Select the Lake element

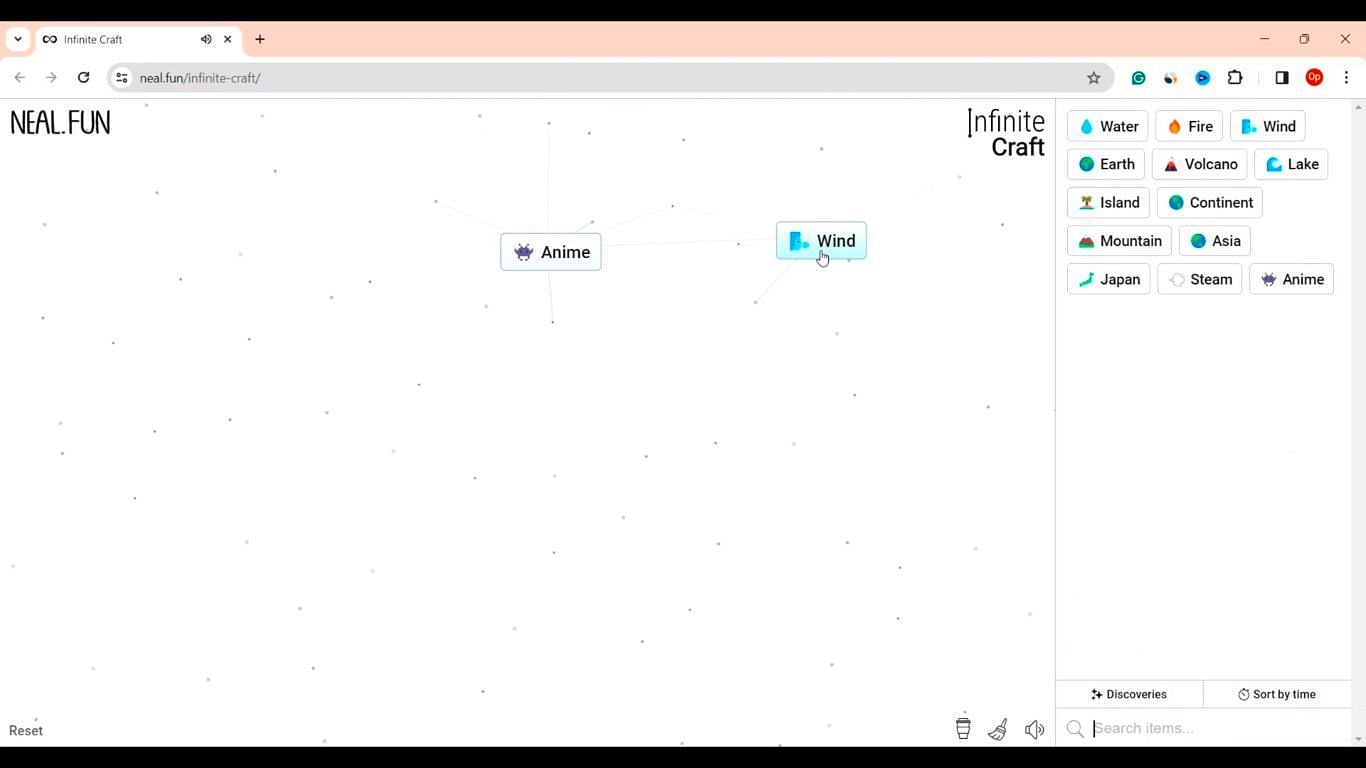pos(1291,164)
